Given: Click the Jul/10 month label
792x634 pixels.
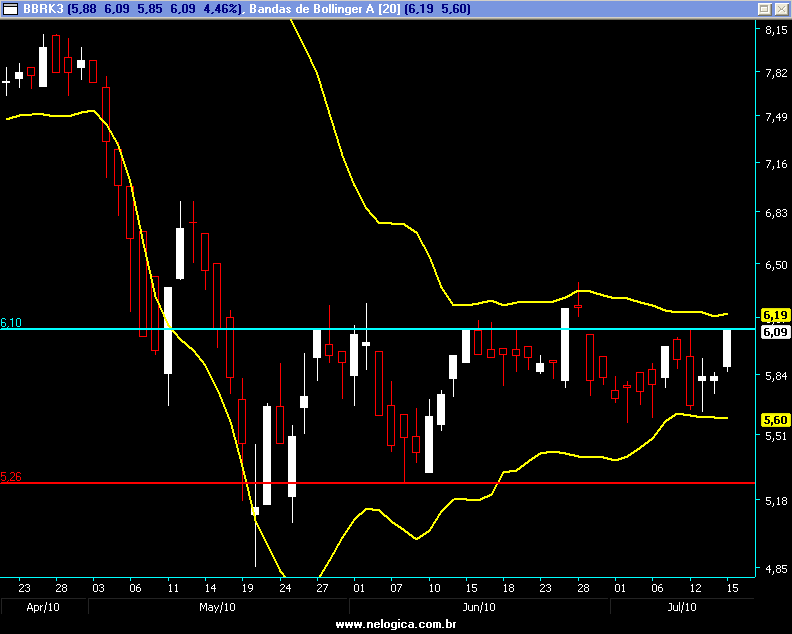Looking at the screenshot, I should (x=682, y=607).
